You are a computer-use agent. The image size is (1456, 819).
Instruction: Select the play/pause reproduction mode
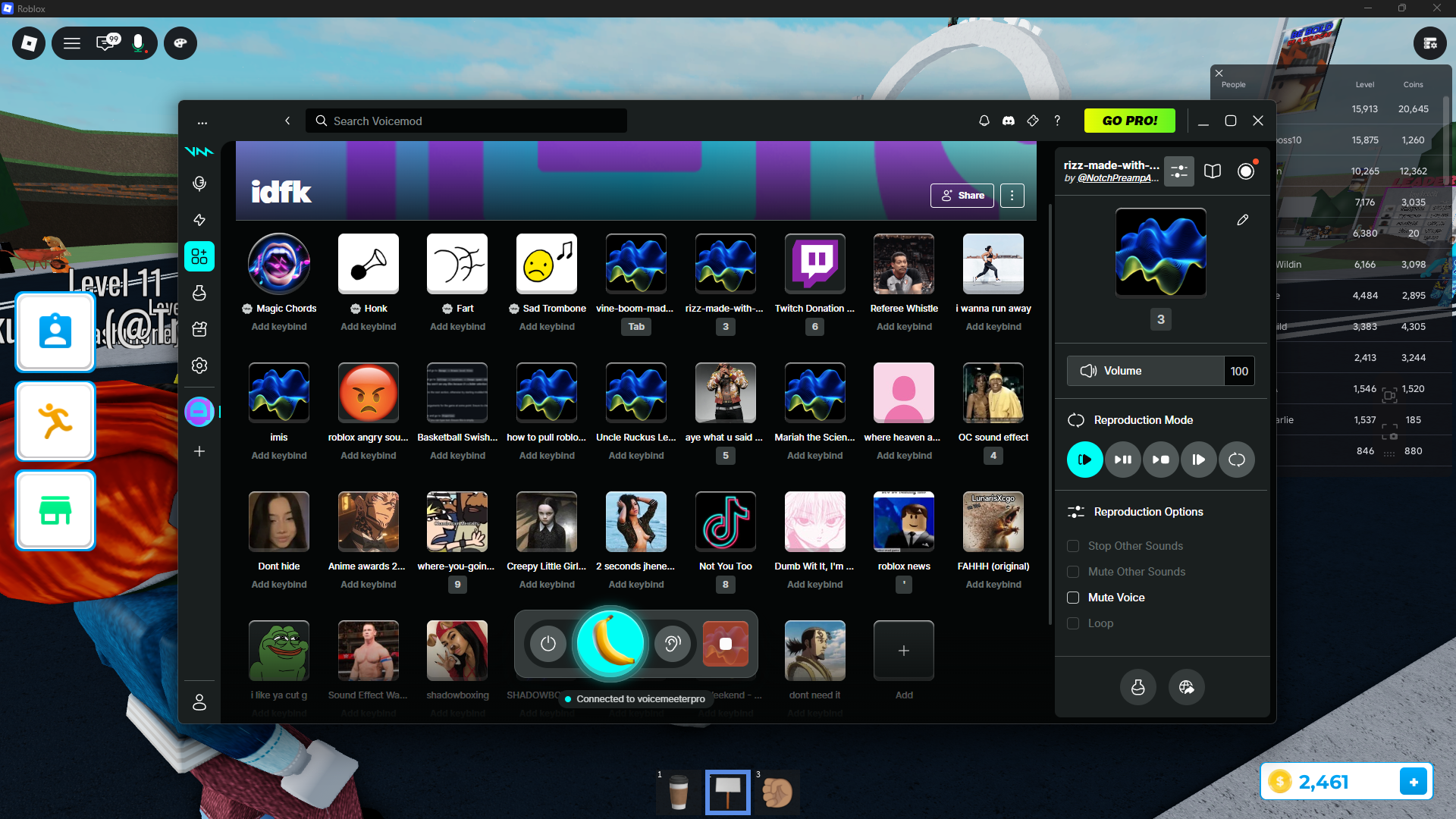(x=1123, y=460)
